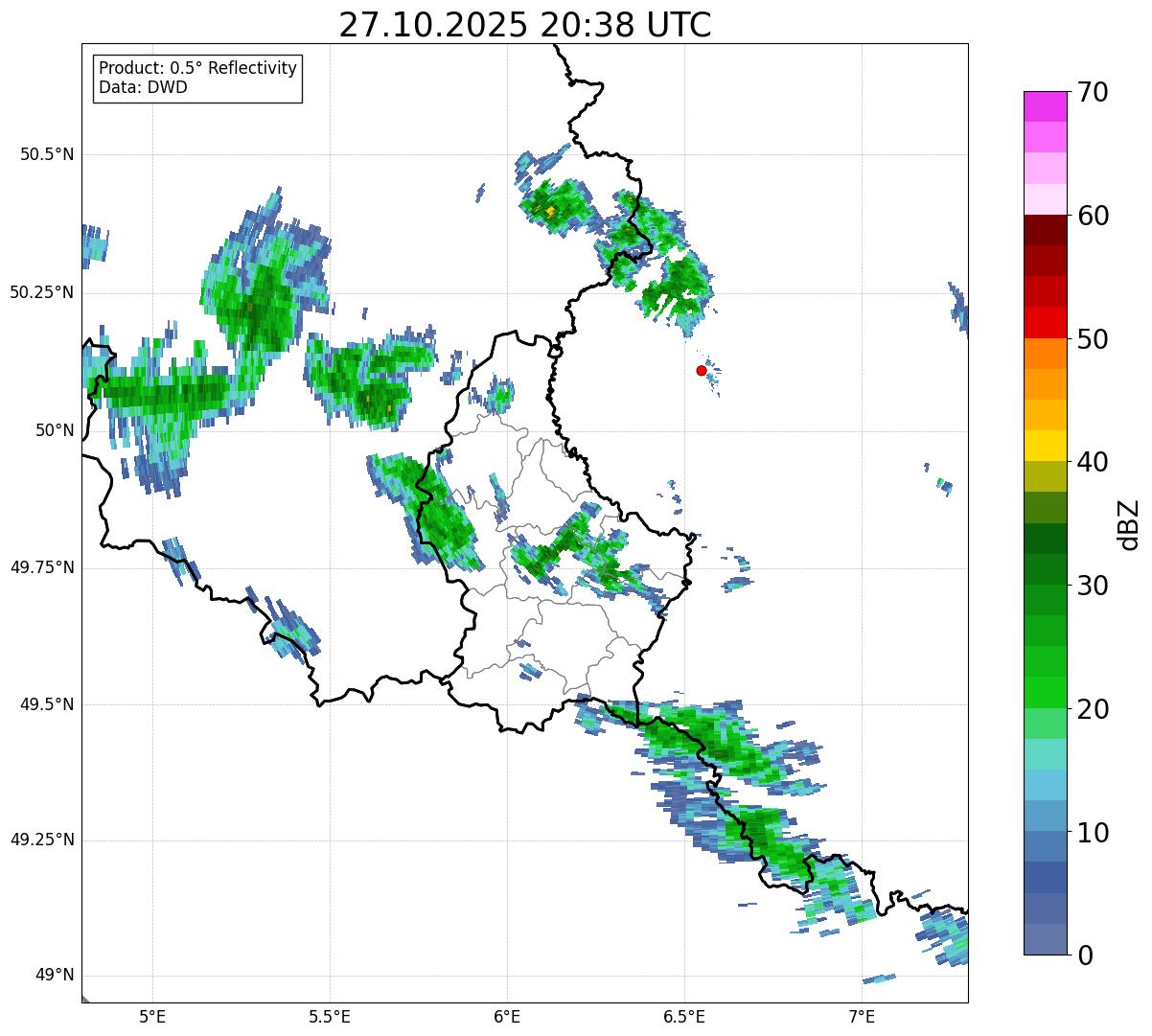Click the '5°E' longitude label

[152, 1016]
